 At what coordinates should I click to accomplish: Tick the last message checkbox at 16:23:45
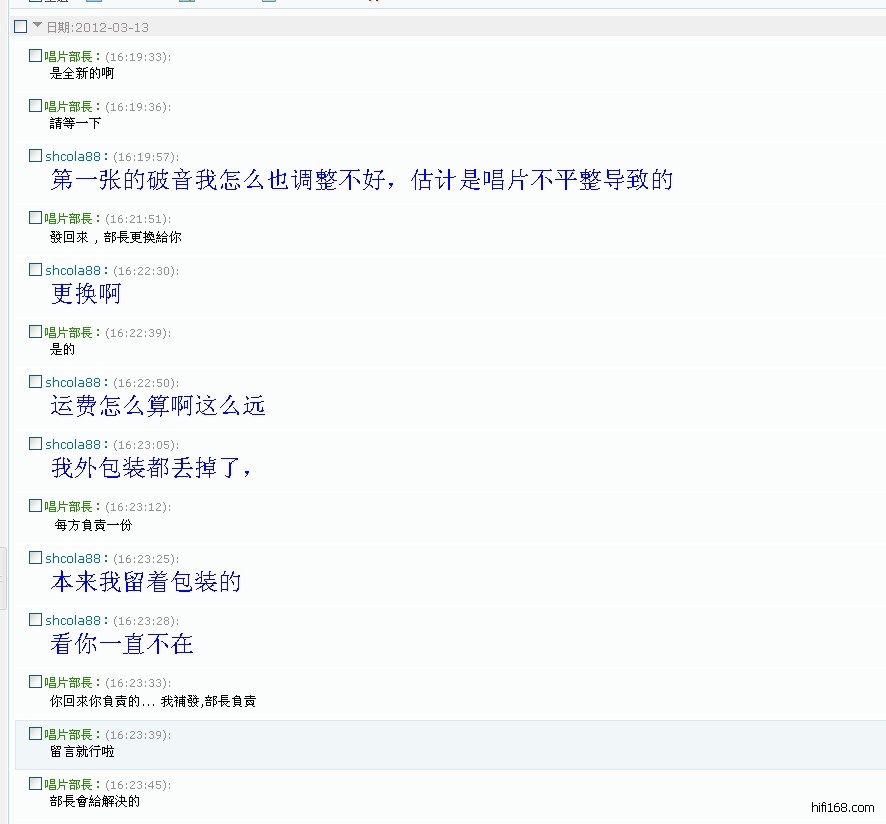[x=36, y=784]
